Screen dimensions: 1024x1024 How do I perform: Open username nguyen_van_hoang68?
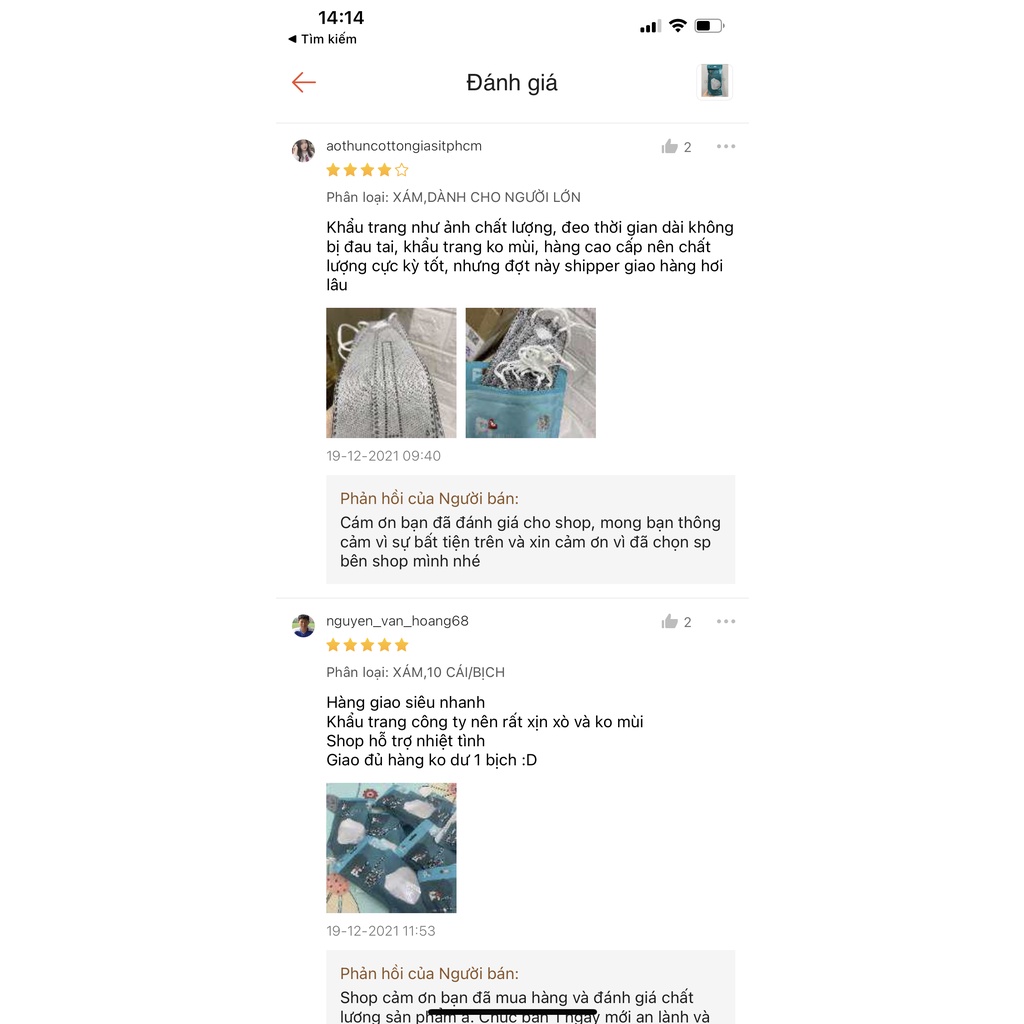[x=397, y=620]
